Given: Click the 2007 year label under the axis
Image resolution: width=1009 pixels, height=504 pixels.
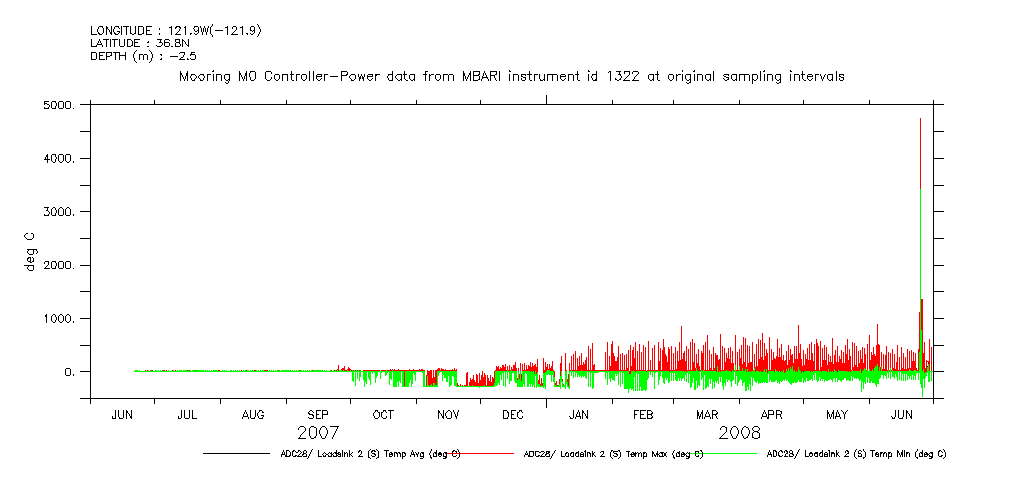Looking at the screenshot, I should 318,433.
